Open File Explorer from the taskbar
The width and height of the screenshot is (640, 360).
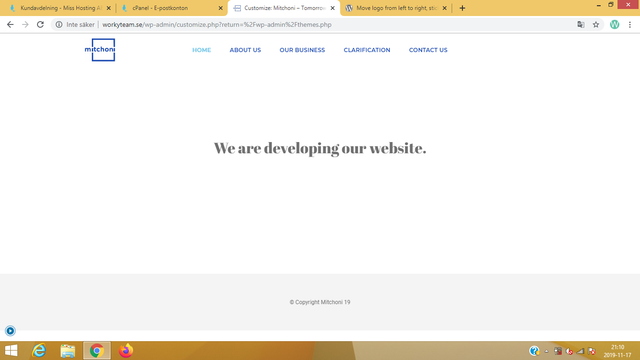(68, 351)
